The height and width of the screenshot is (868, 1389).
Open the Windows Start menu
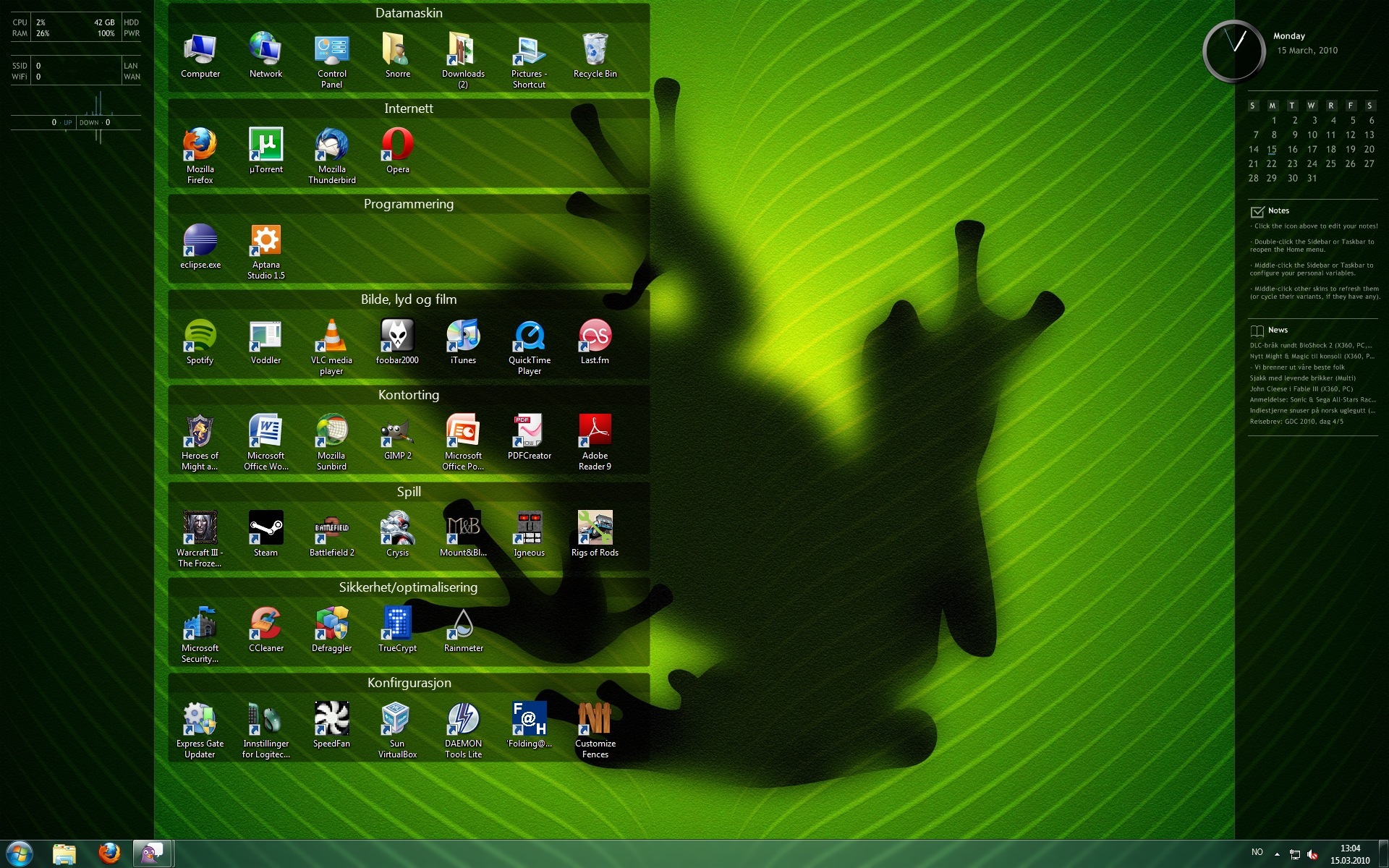[x=20, y=854]
